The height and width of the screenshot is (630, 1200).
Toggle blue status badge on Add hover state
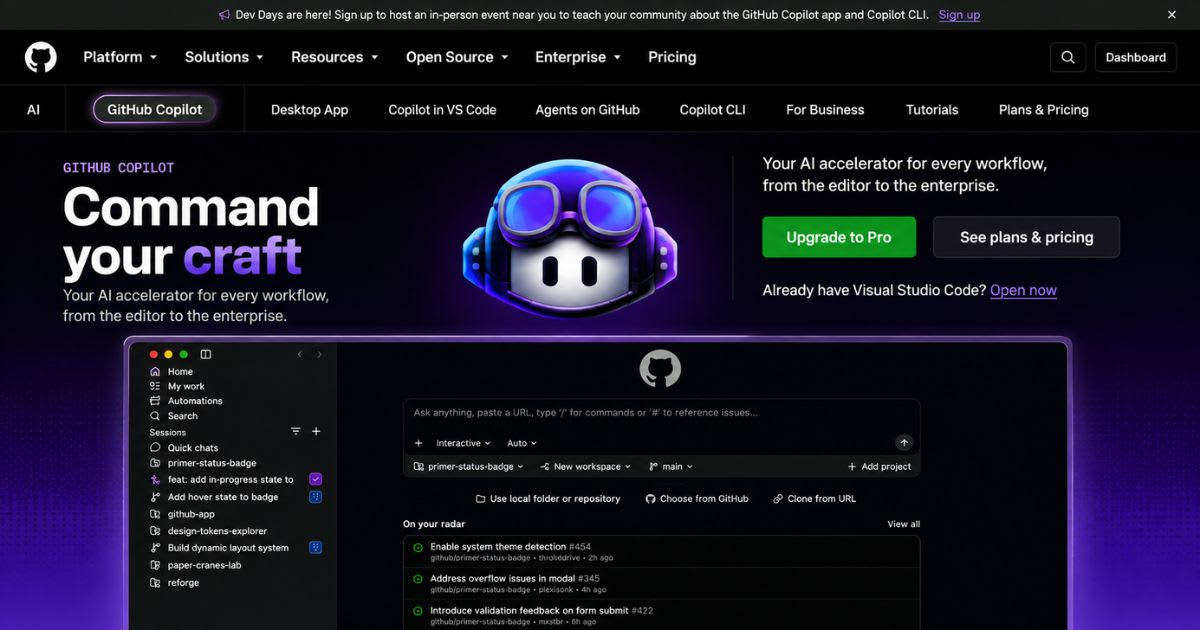pos(315,496)
